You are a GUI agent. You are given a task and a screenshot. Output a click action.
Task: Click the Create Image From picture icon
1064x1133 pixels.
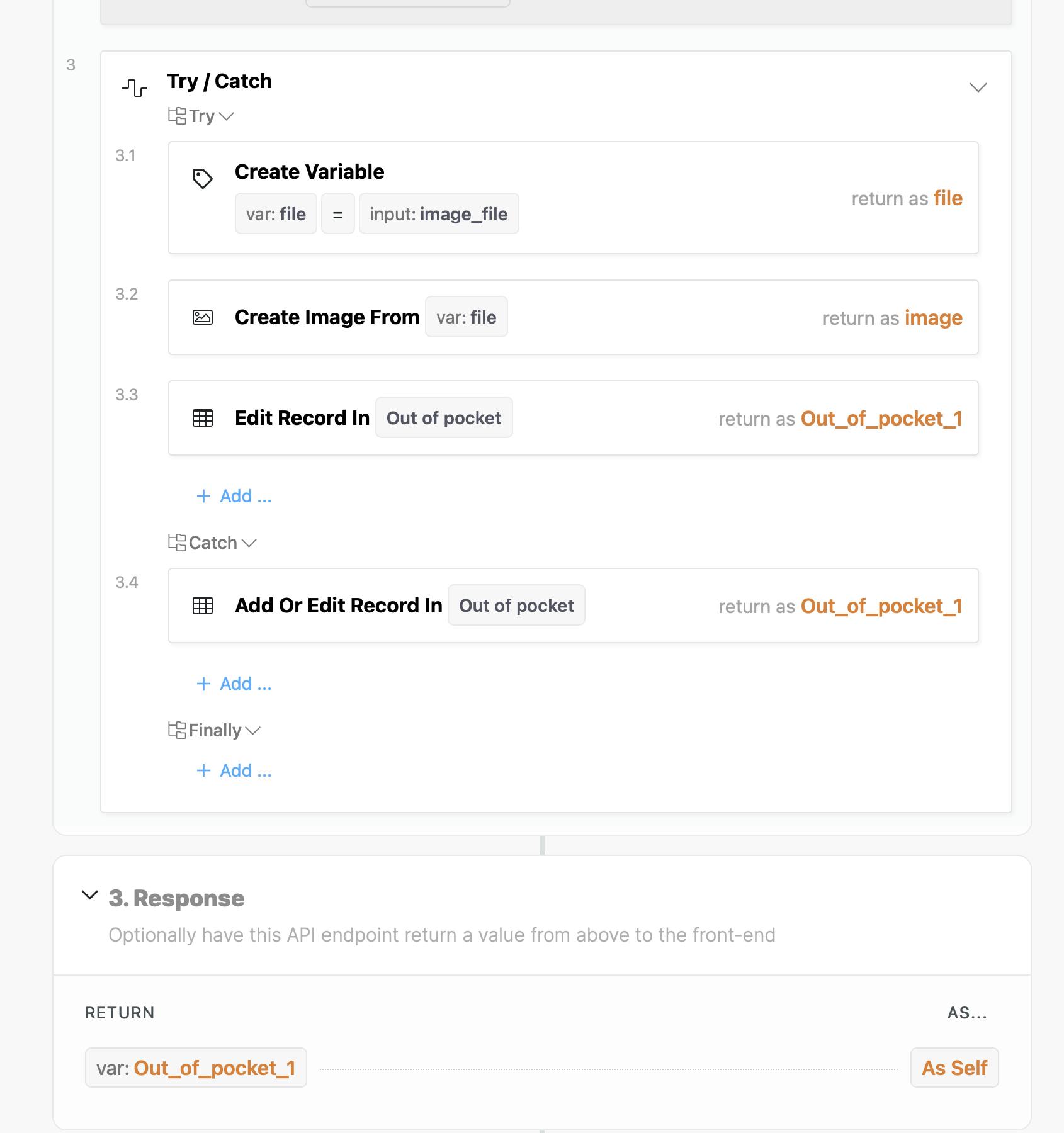point(202,317)
